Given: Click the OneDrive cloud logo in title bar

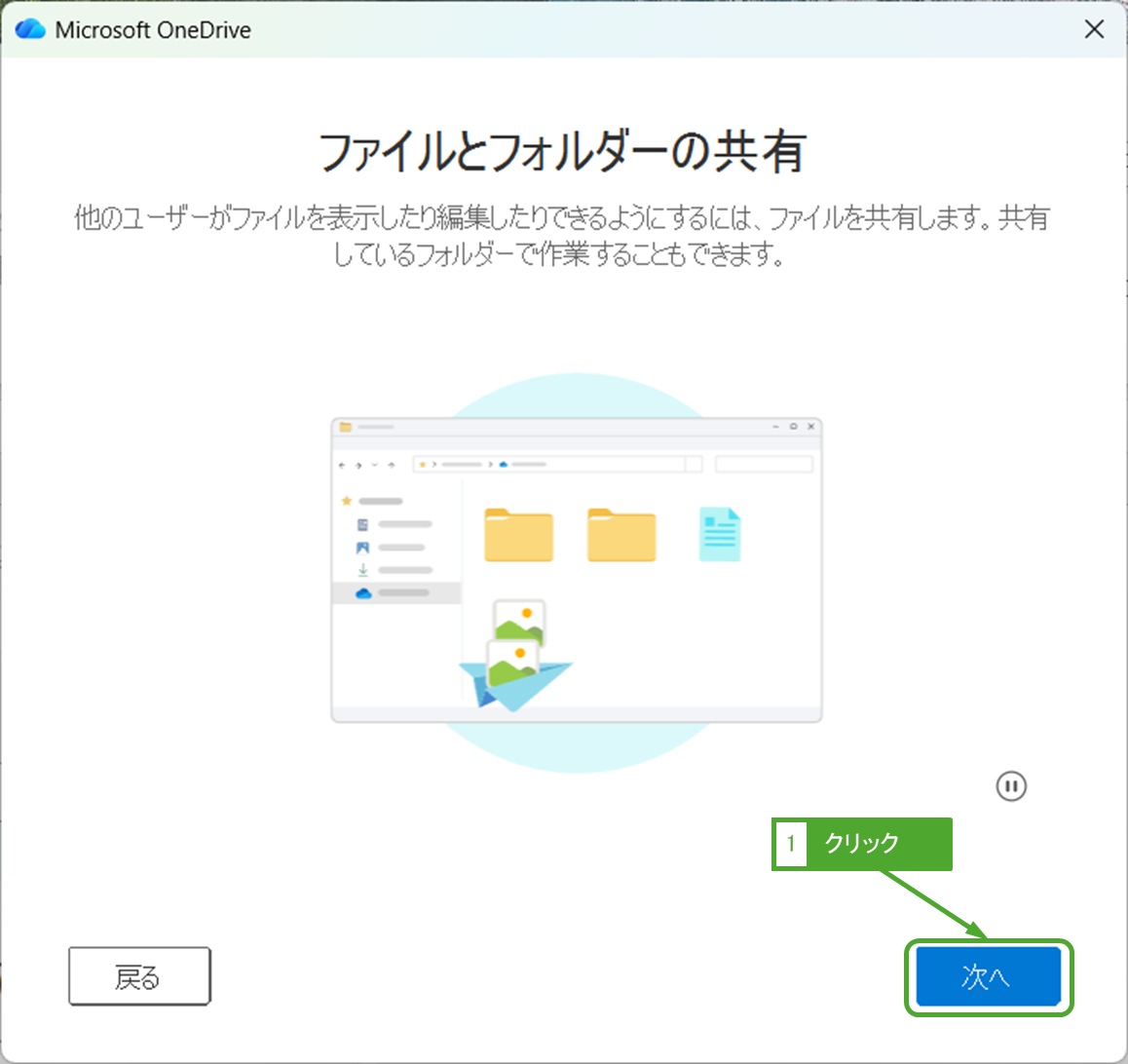Looking at the screenshot, I should [x=30, y=29].
